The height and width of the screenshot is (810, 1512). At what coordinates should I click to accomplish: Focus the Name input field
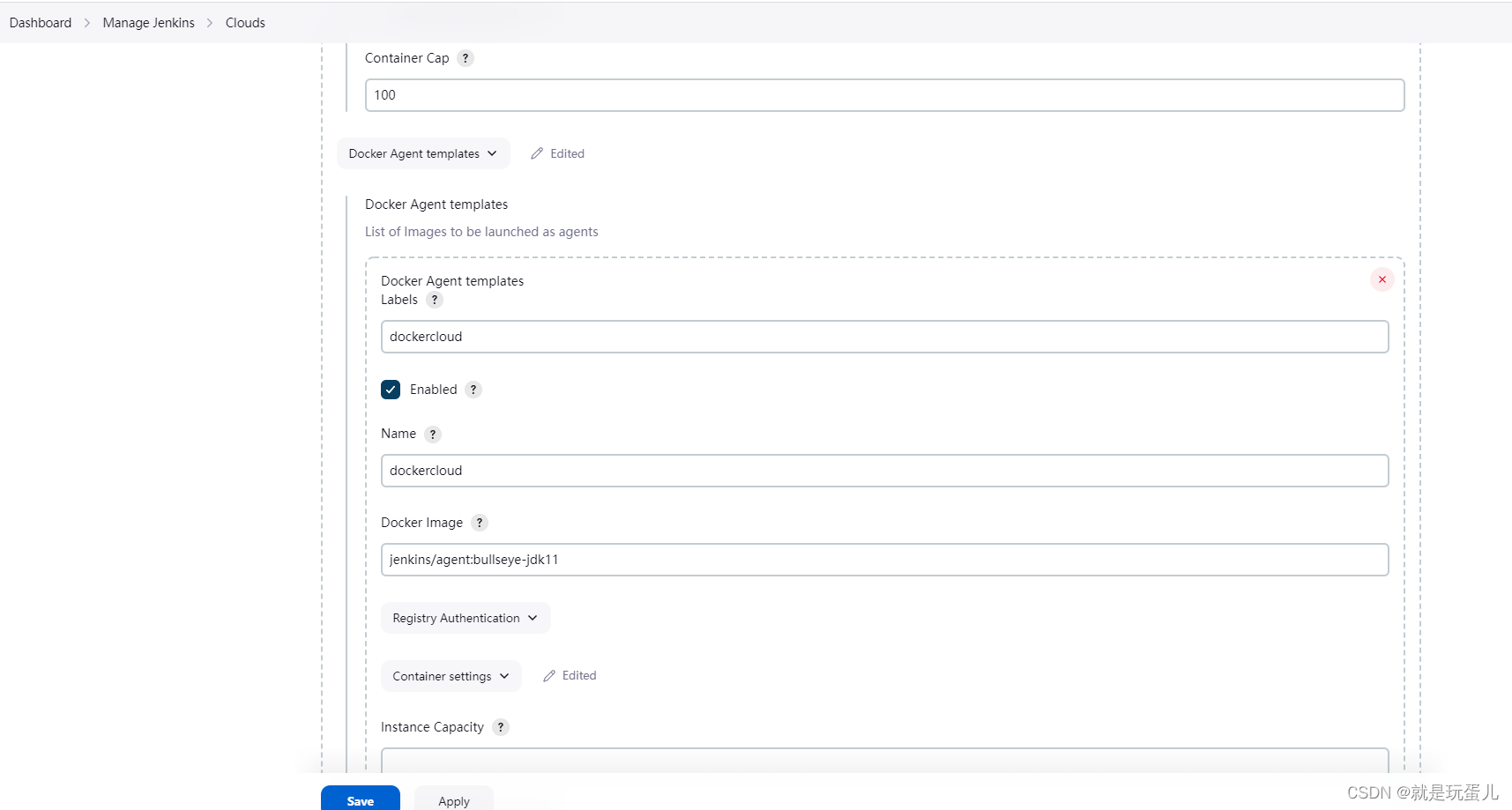884,471
